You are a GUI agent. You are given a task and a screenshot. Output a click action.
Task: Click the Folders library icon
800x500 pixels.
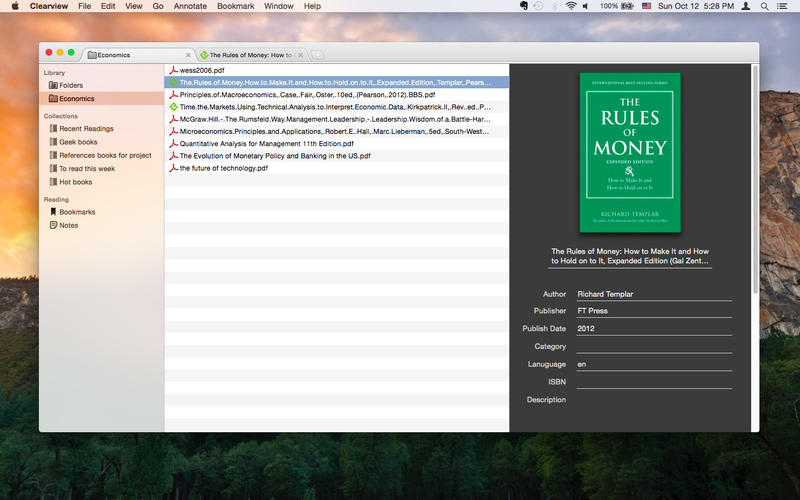pos(53,85)
